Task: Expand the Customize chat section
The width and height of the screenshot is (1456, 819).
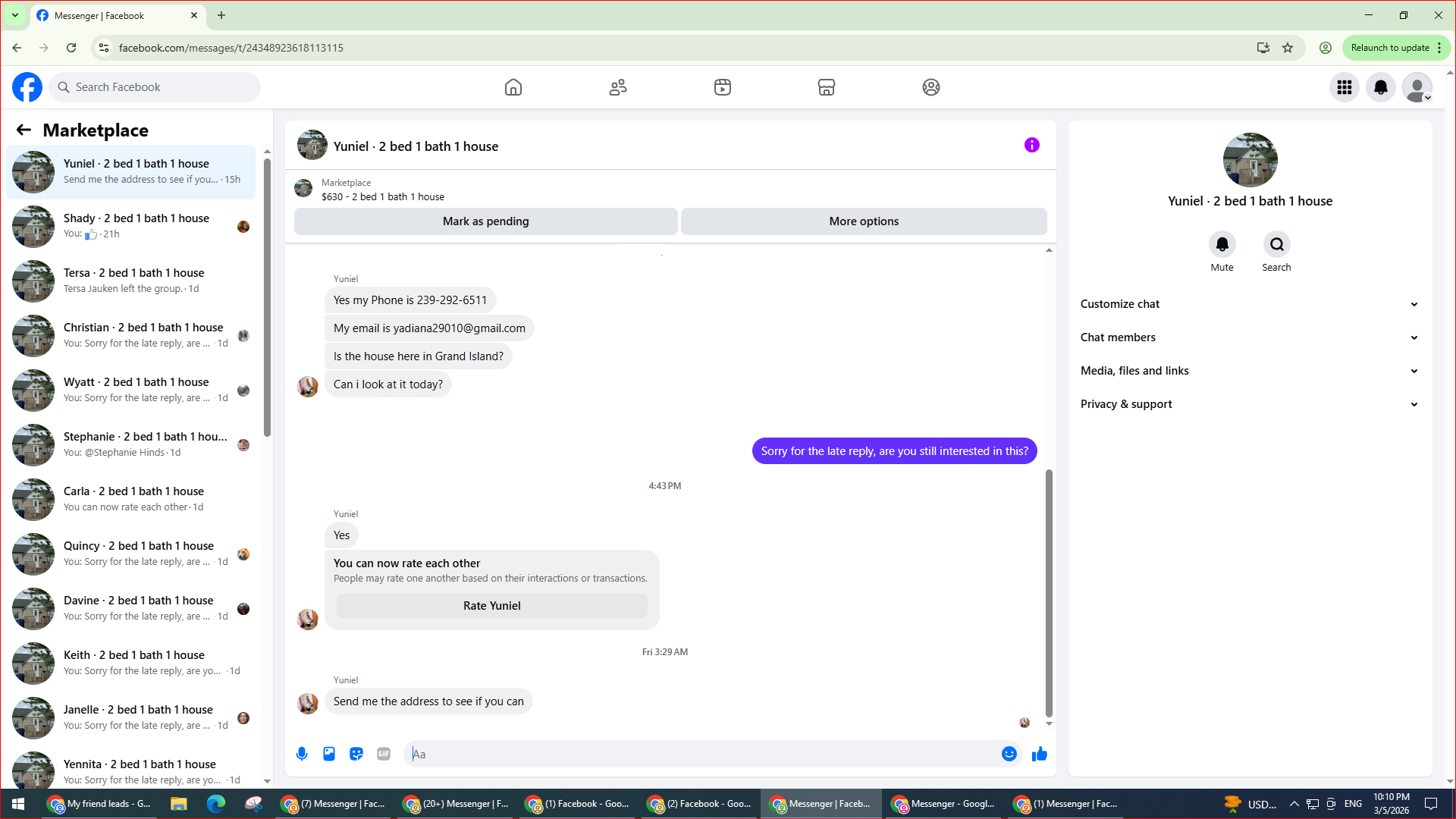Action: coord(1249,304)
